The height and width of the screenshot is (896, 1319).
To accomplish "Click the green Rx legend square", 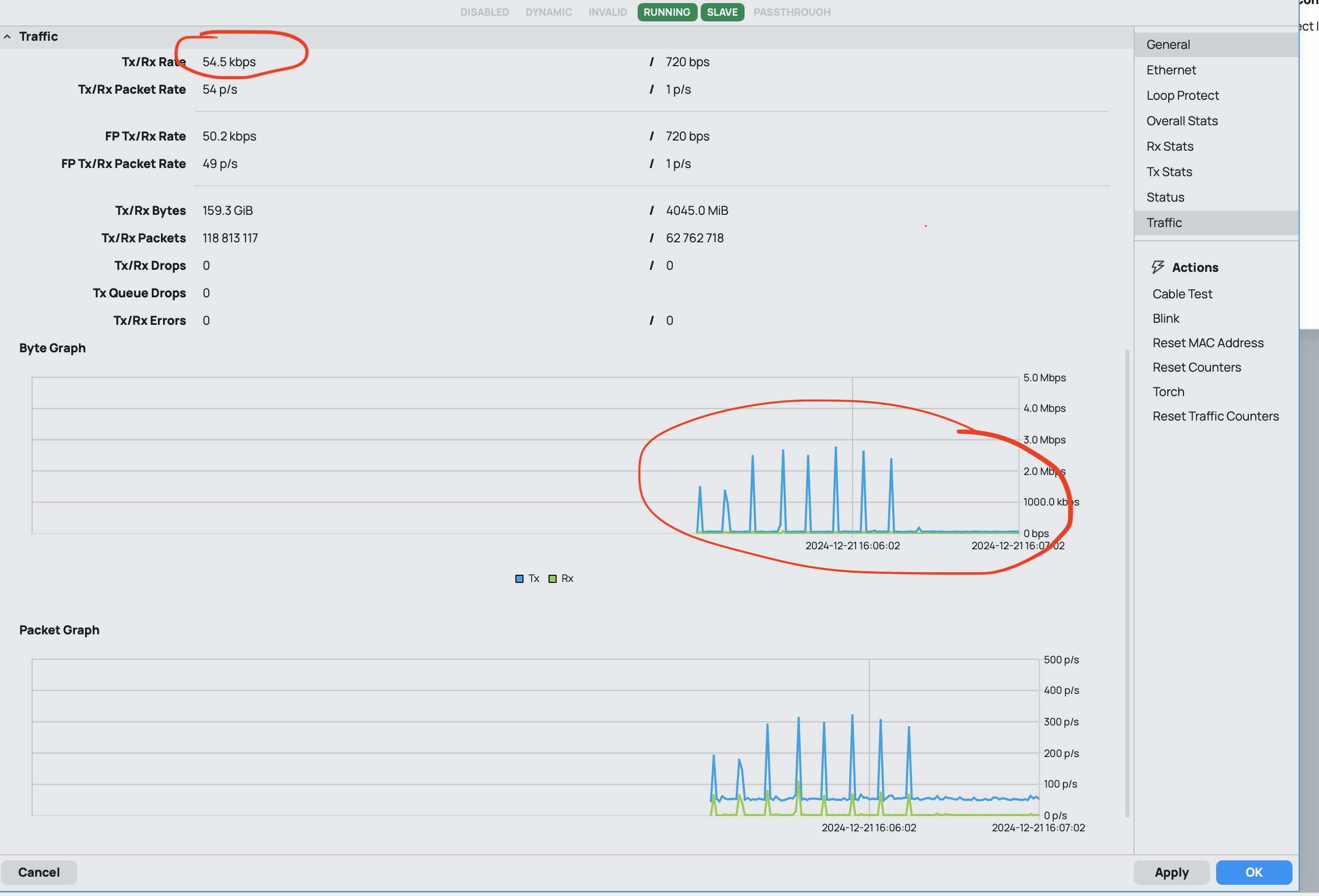I will [x=552, y=579].
